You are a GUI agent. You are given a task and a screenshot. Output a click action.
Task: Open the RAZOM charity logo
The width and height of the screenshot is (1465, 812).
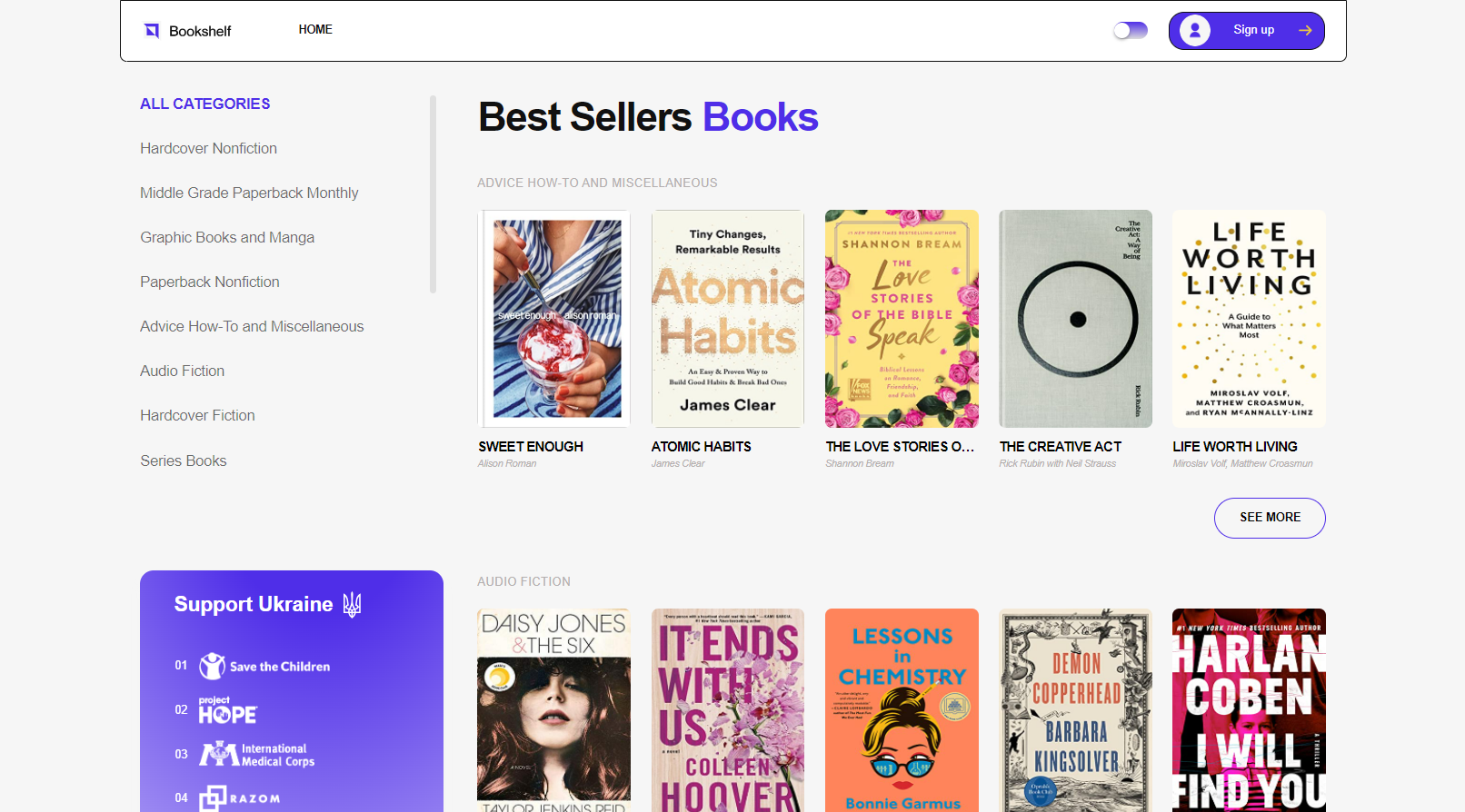pos(240,798)
